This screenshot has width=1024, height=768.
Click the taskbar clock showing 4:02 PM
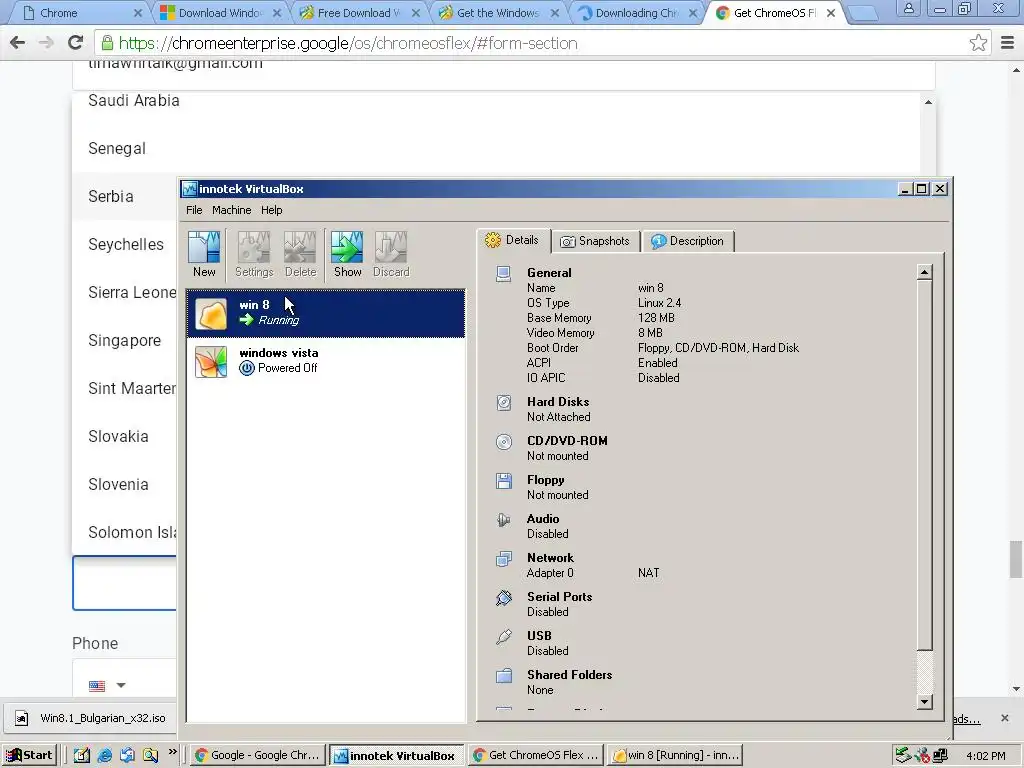[986, 756]
